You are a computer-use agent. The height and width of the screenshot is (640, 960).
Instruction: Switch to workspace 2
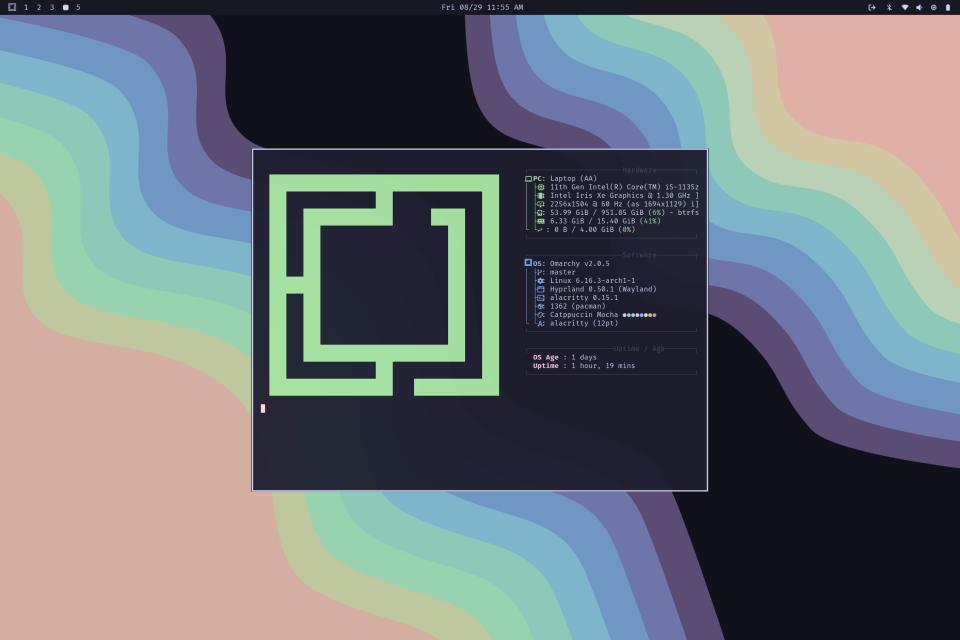(x=39, y=7)
